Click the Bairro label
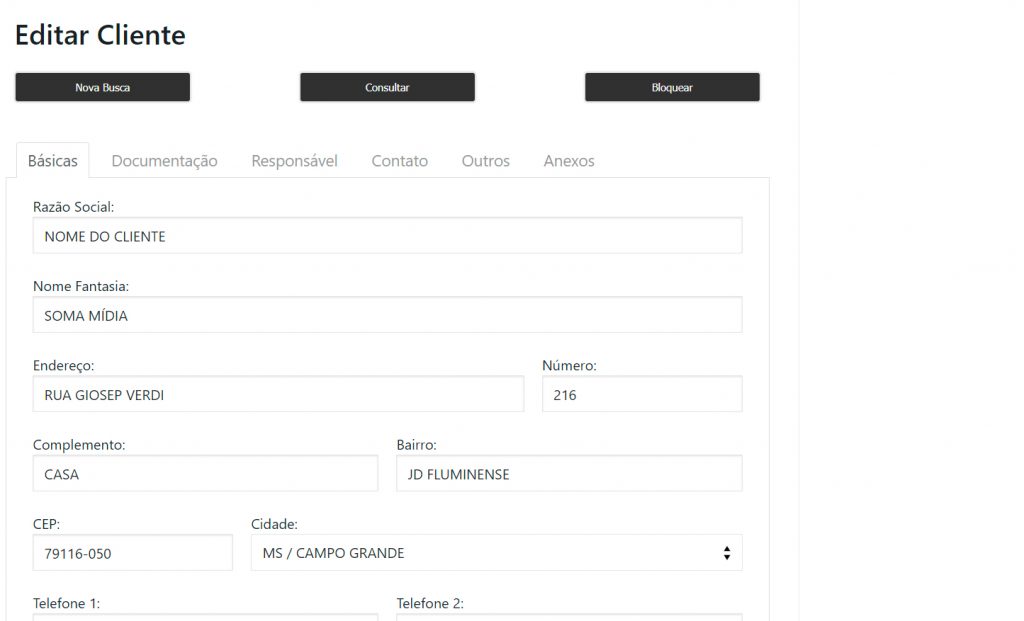The width and height of the screenshot is (1024, 621). pyautogui.click(x=416, y=445)
